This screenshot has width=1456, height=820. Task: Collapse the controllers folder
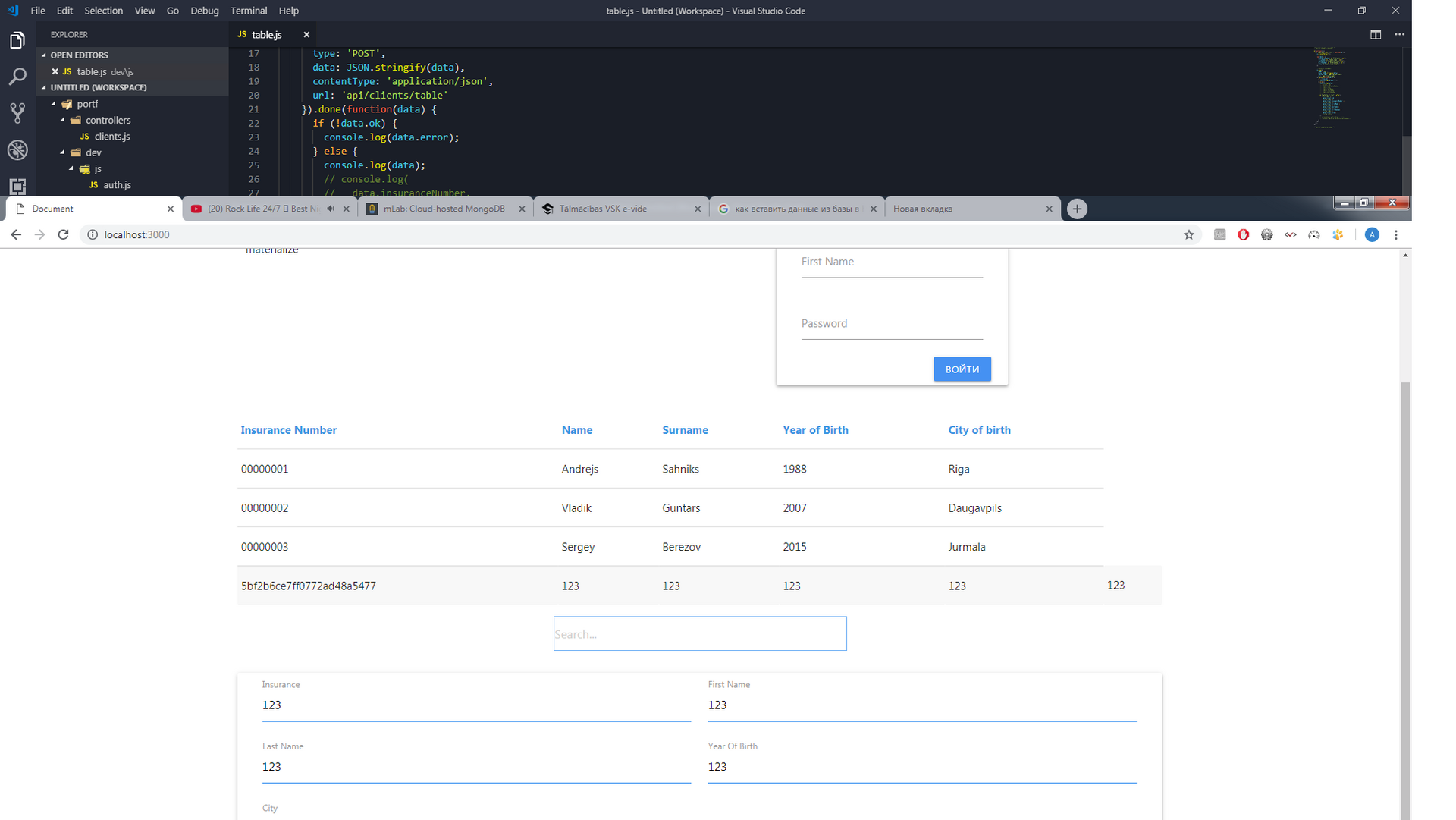point(63,120)
